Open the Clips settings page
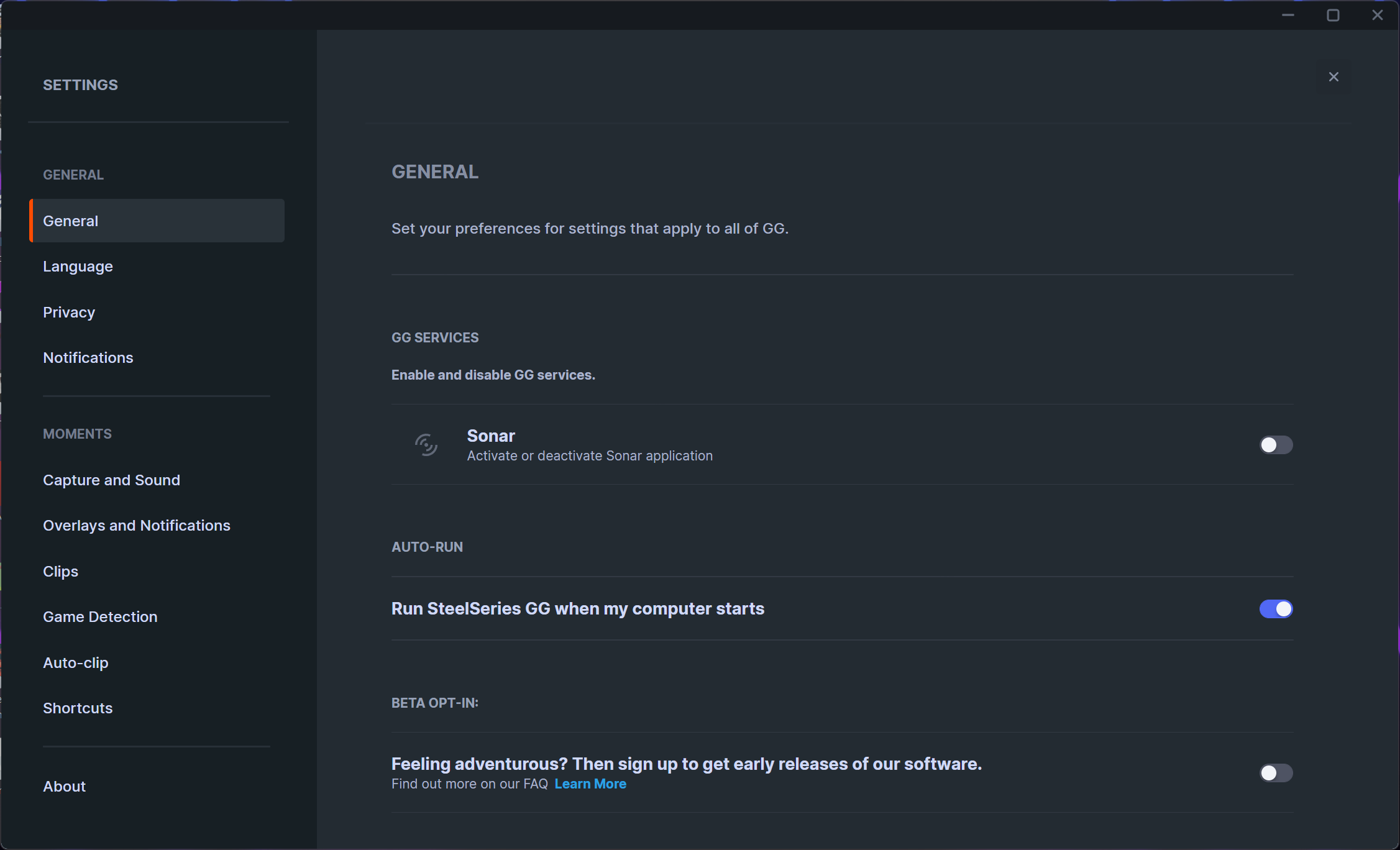This screenshot has height=850, width=1400. click(61, 572)
